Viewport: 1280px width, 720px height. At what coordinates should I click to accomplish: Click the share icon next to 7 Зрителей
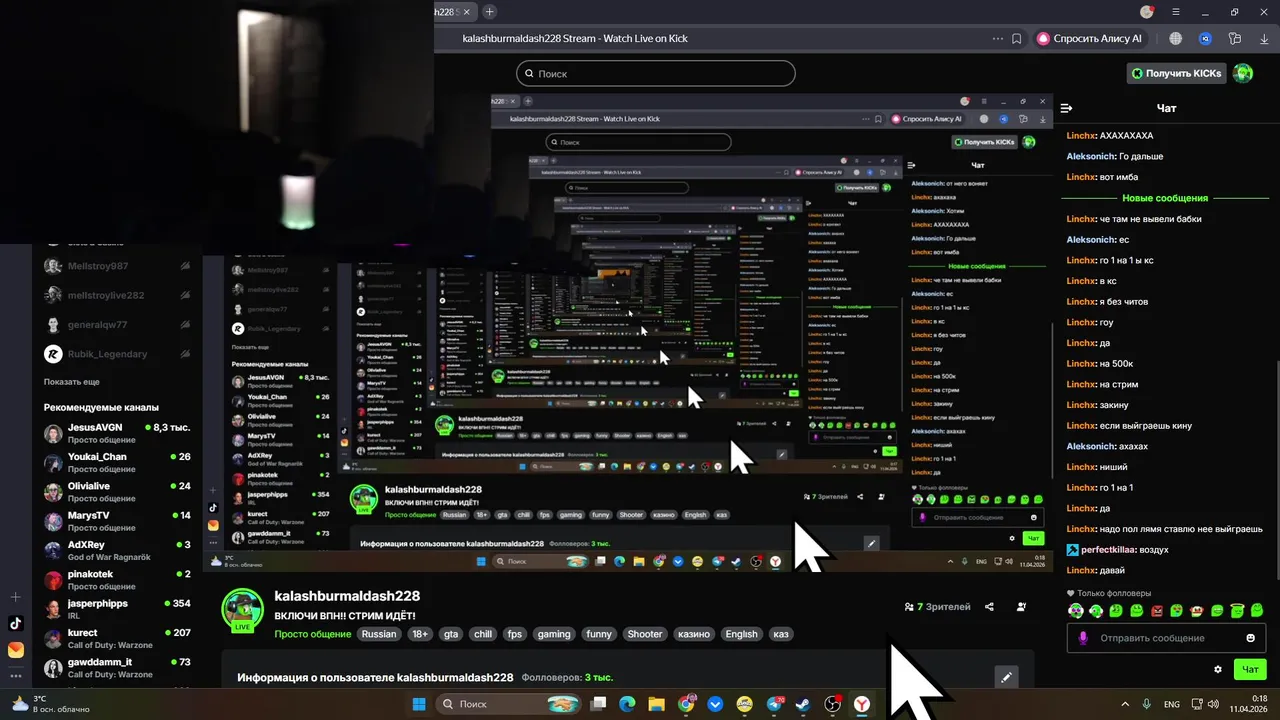click(989, 607)
